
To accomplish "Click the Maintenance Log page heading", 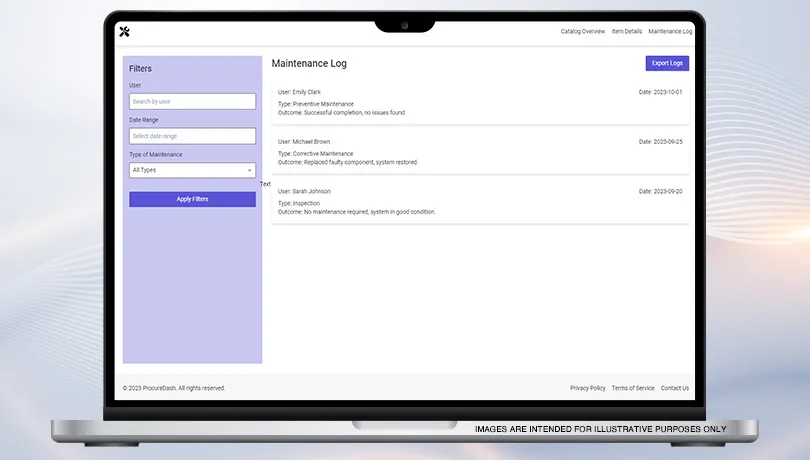I will [x=309, y=63].
